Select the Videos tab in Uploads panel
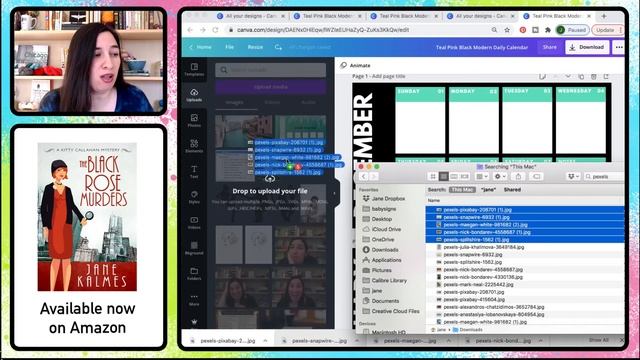The image size is (640, 360). click(272, 102)
